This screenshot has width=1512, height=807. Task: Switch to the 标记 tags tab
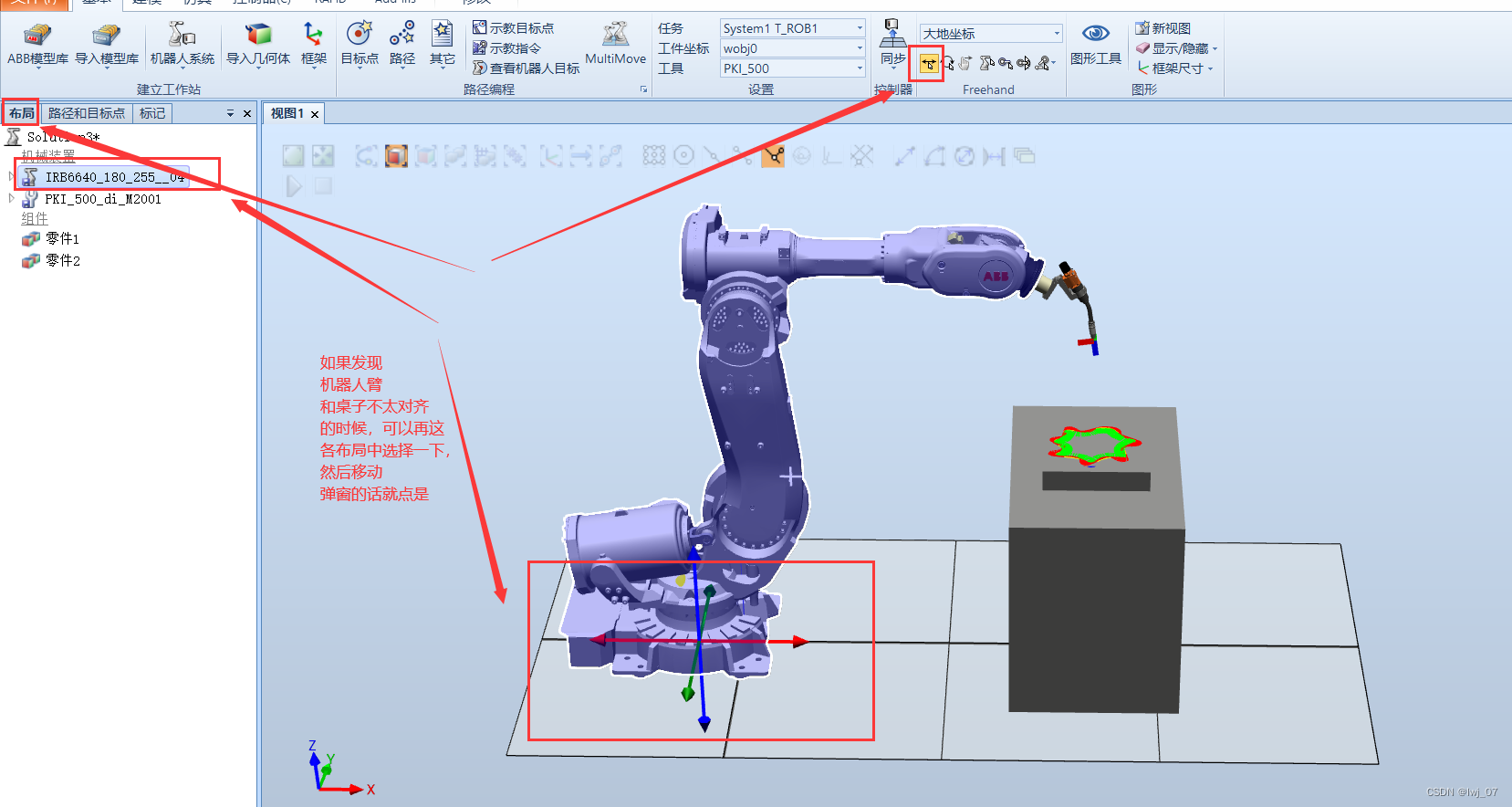152,113
